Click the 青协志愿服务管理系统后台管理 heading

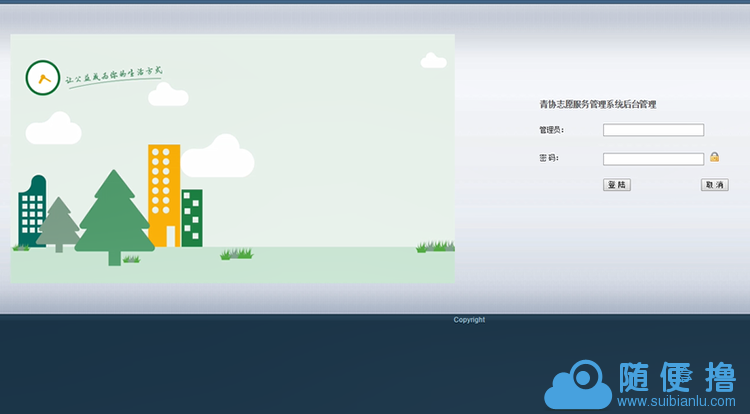597,104
